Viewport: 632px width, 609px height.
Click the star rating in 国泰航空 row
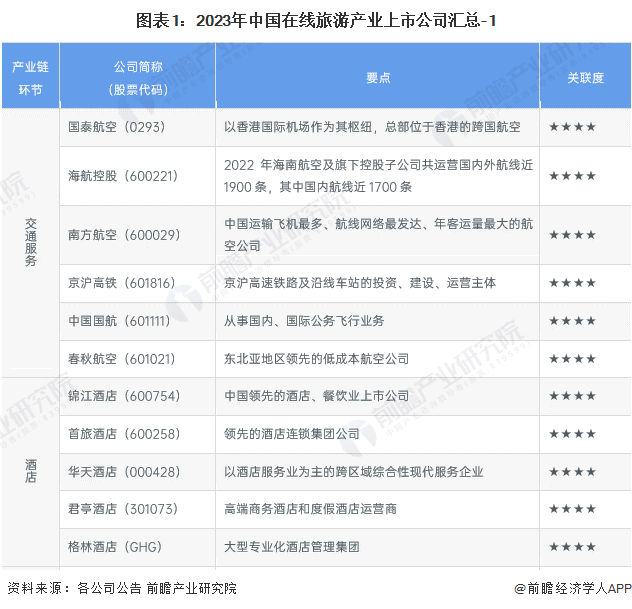tap(572, 127)
